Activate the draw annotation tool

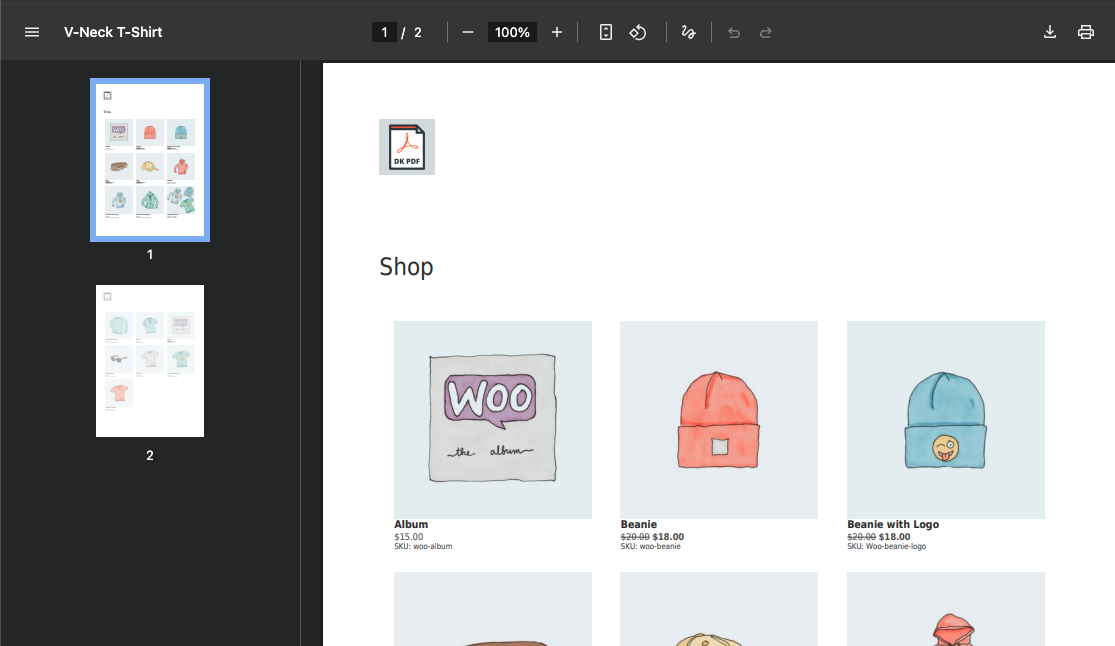coord(688,32)
